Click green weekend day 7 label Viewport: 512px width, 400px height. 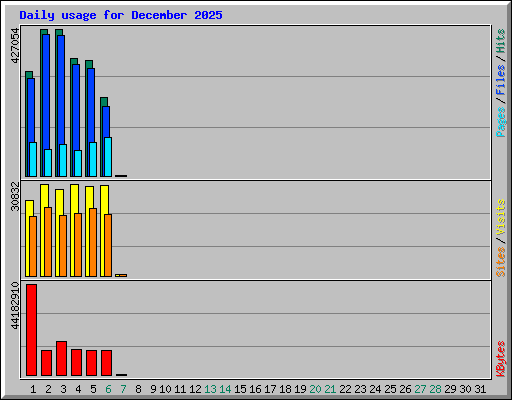pyautogui.click(x=123, y=389)
